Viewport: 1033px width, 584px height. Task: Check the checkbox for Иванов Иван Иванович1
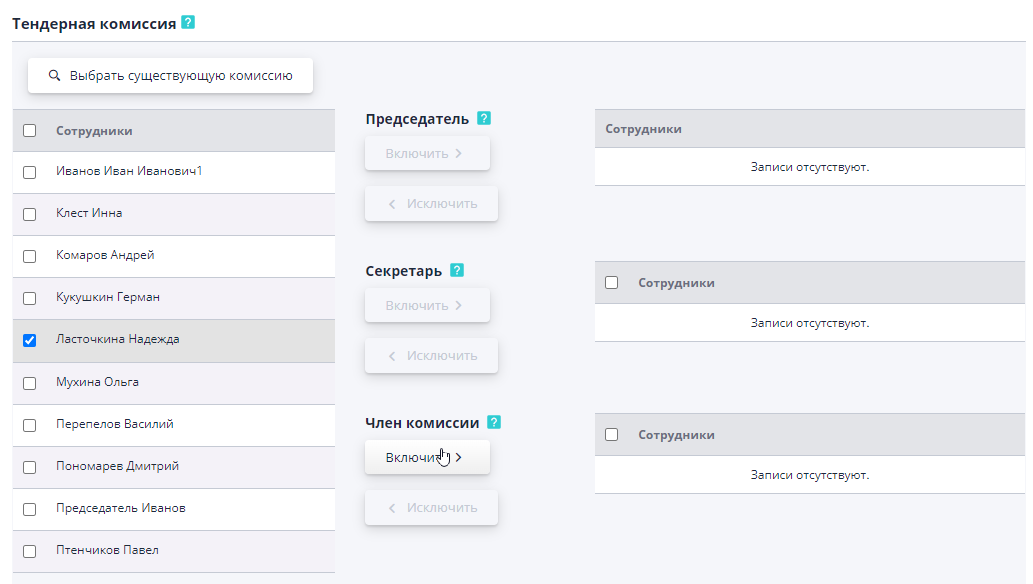(x=29, y=171)
